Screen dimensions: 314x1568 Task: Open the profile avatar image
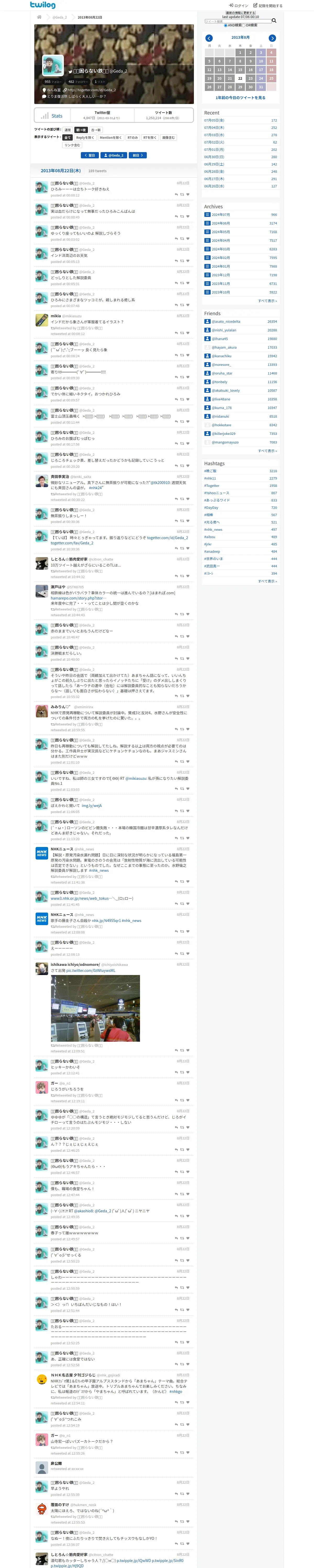click(53, 66)
